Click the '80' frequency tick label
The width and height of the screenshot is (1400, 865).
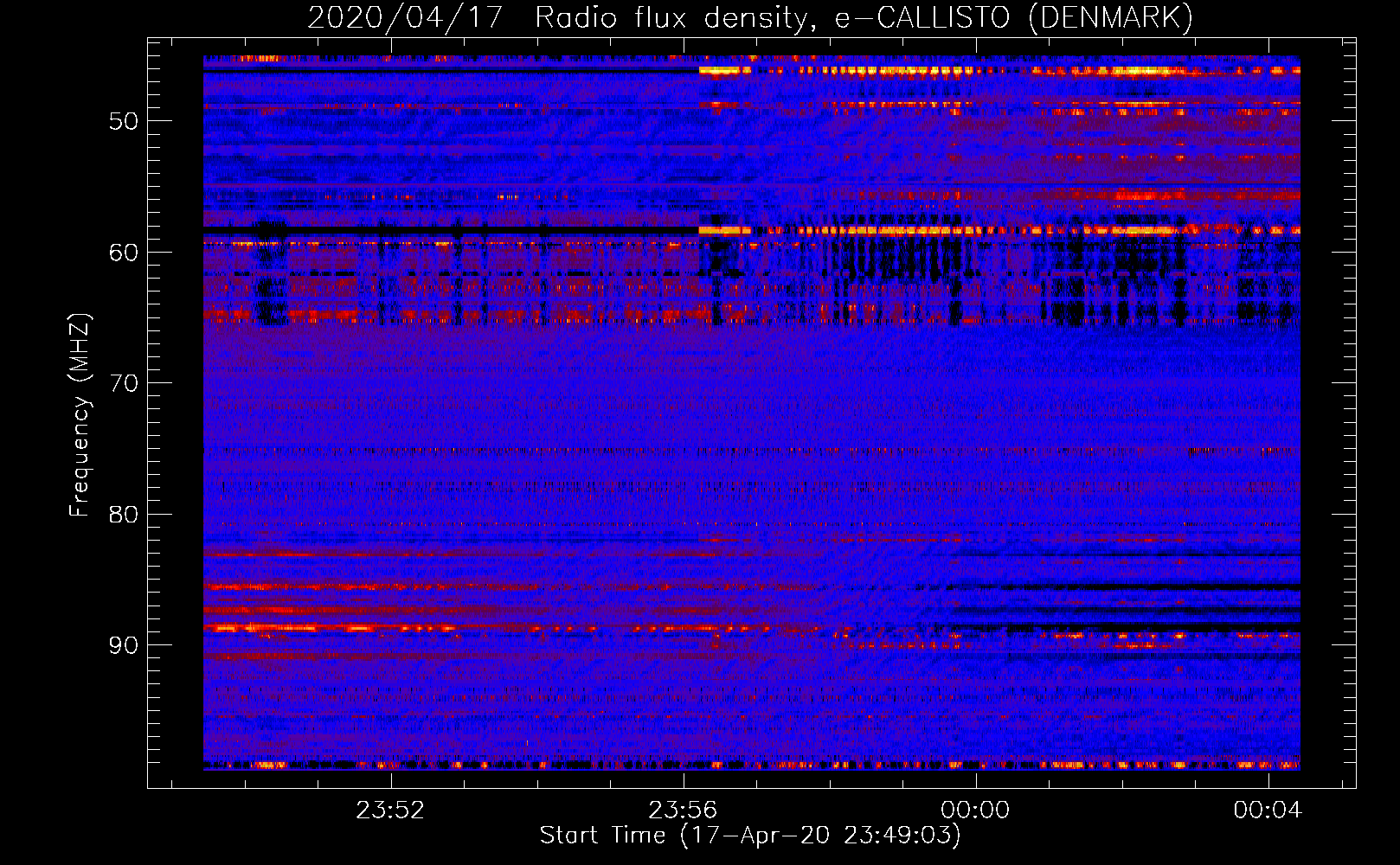[x=124, y=515]
